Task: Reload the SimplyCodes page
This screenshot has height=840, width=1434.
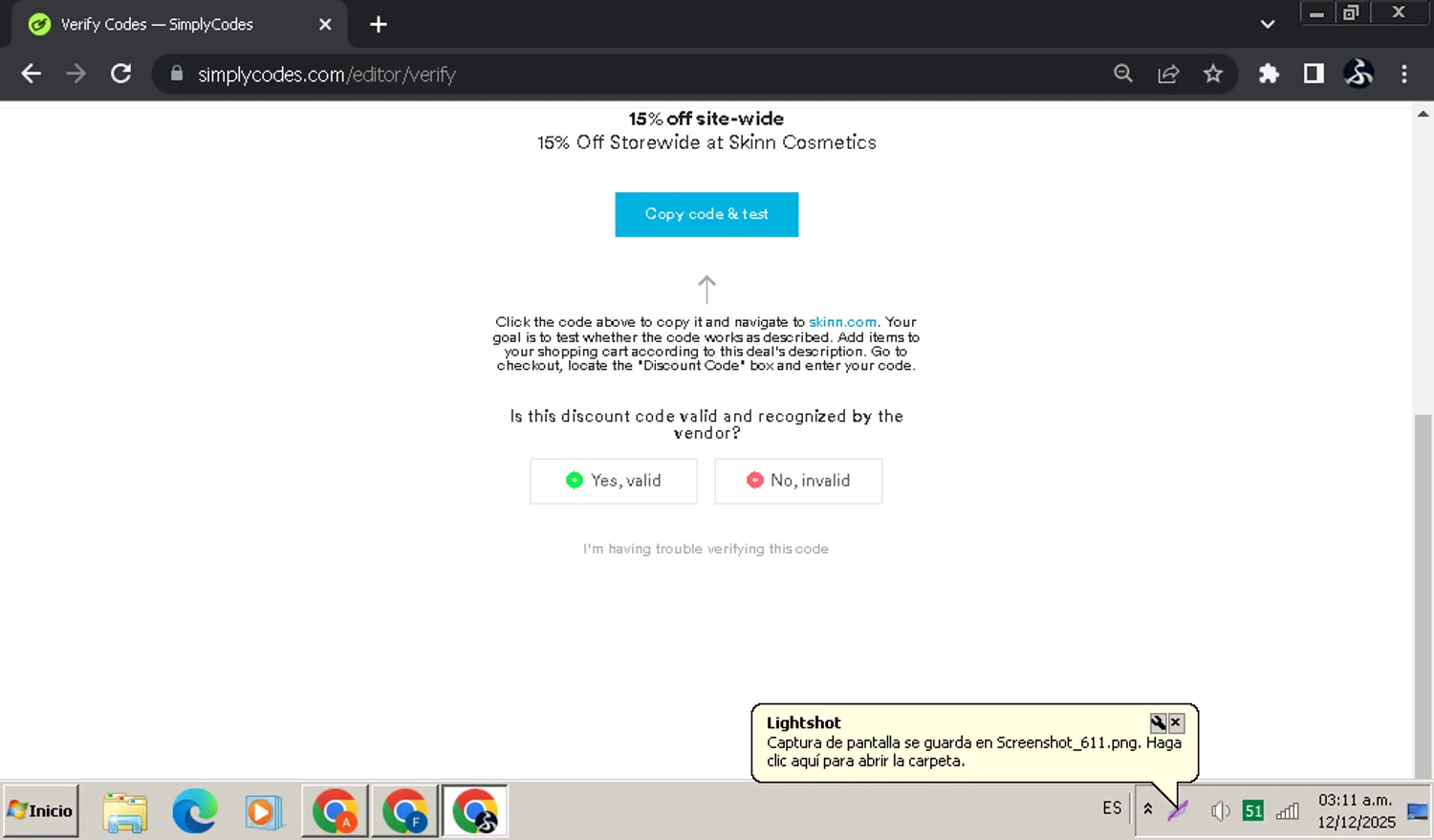Action: coord(120,74)
